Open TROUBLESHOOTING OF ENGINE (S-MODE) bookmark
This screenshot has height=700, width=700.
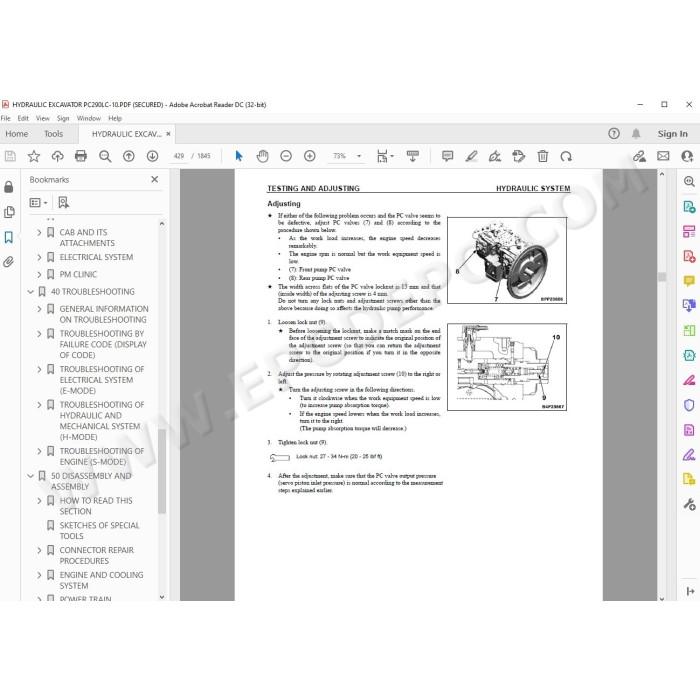point(102,456)
